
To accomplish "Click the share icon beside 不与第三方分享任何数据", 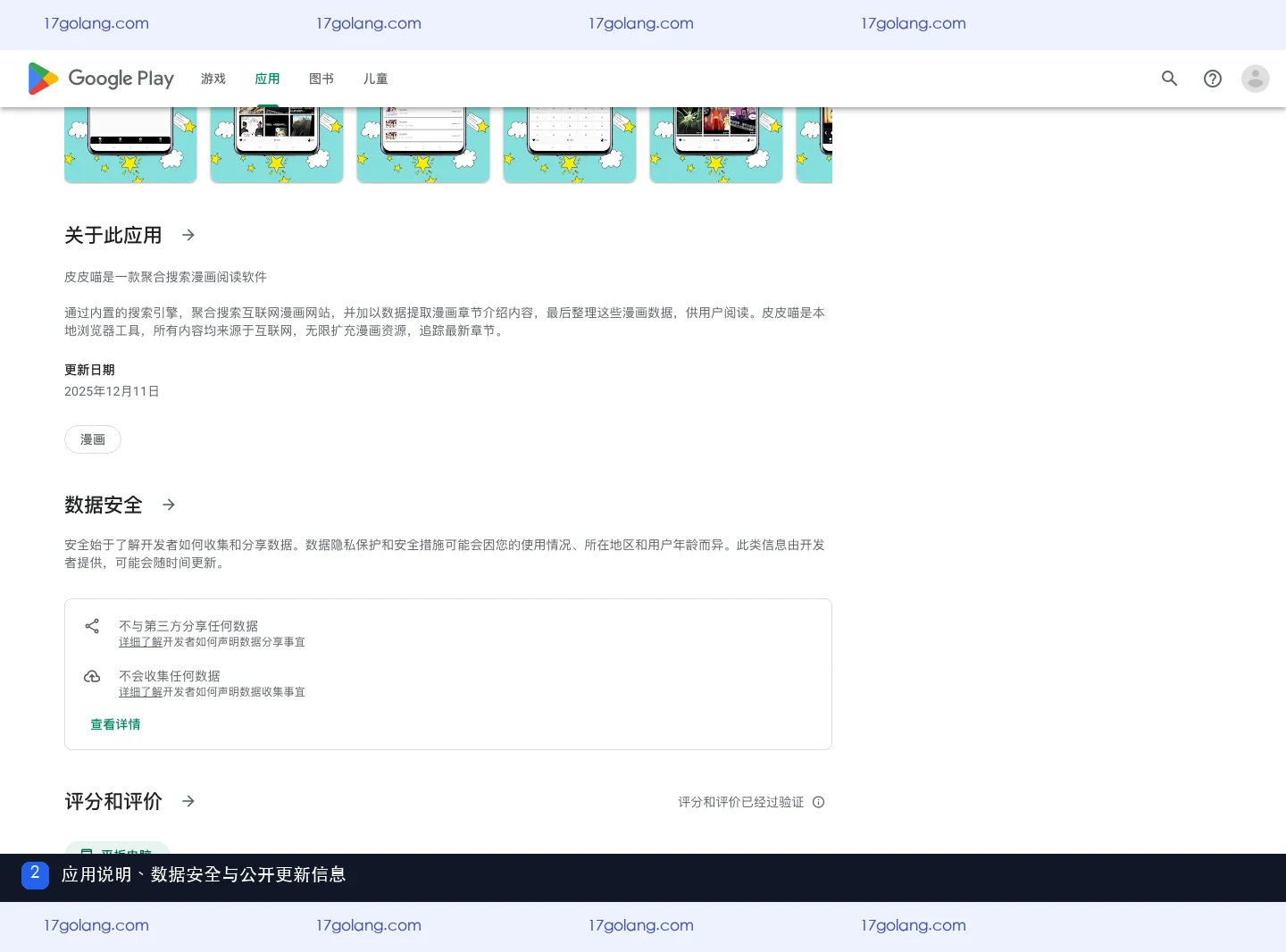I will tap(92, 626).
